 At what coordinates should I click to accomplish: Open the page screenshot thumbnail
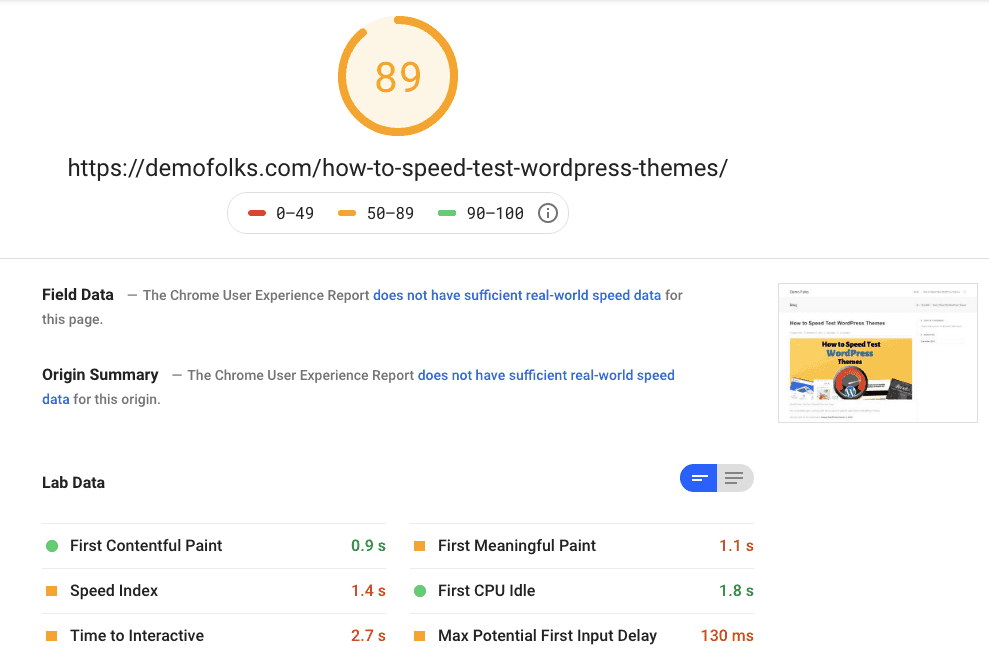tap(877, 353)
